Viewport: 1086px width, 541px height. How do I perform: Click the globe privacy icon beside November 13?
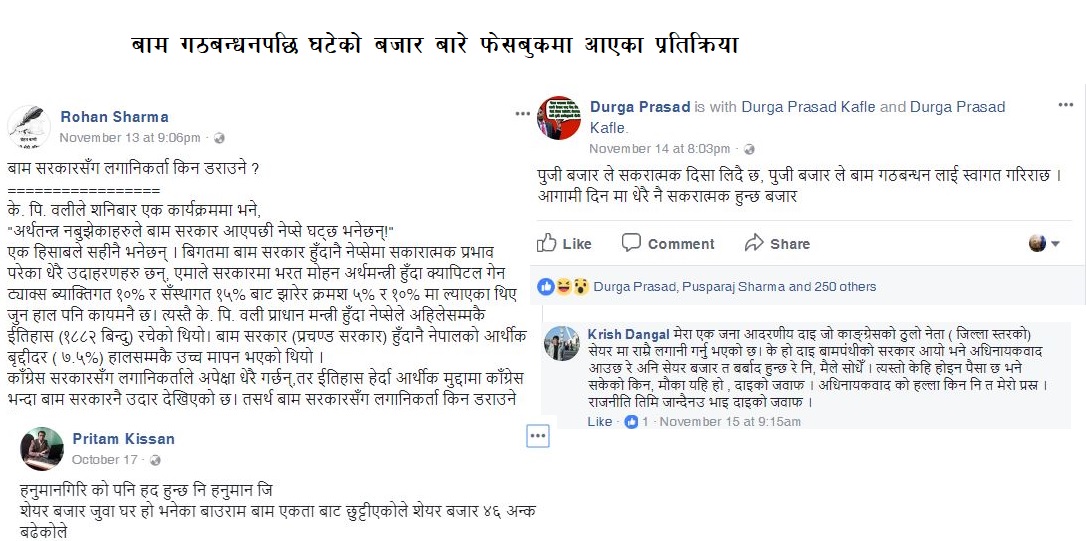pyautogui.click(x=219, y=138)
